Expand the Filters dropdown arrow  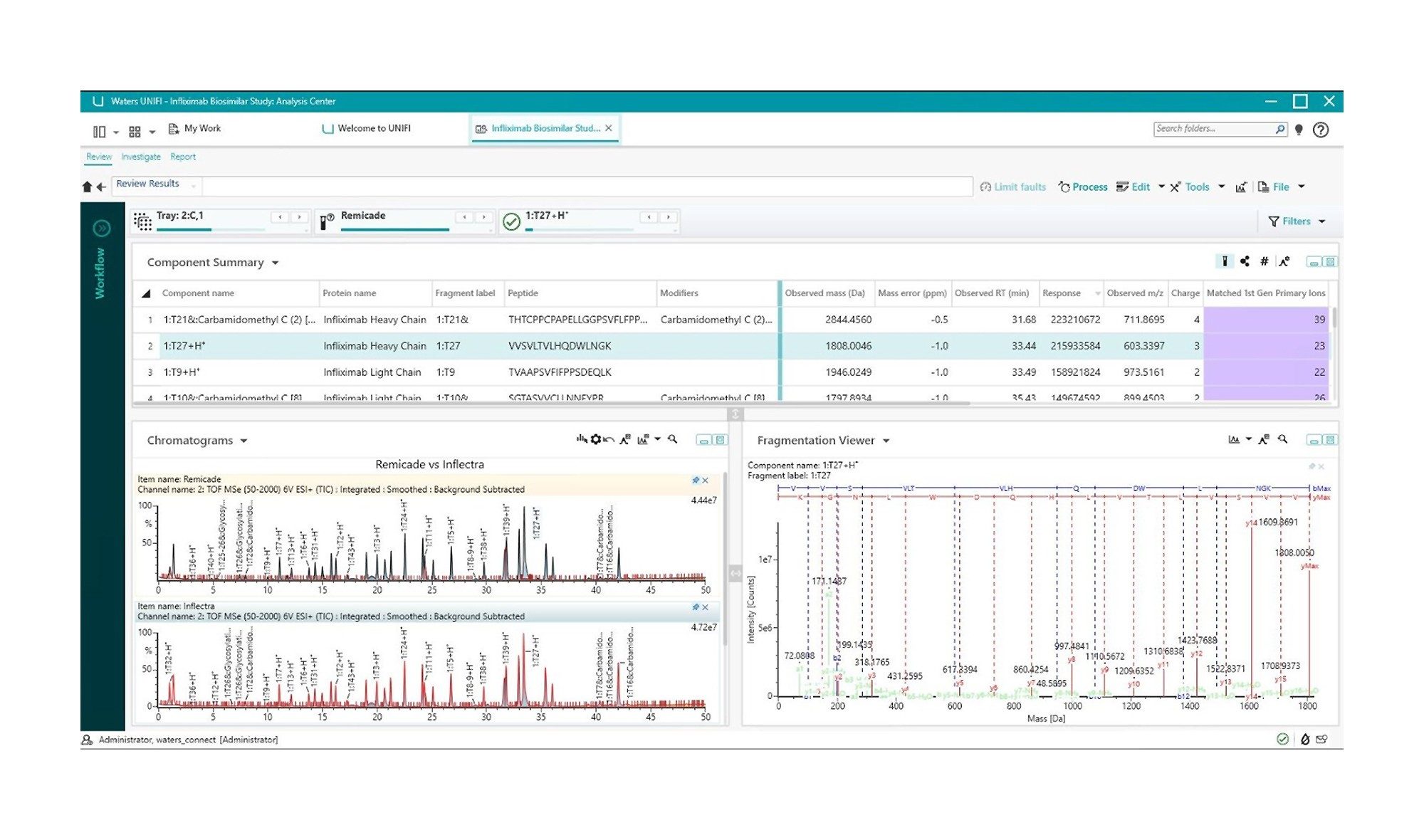point(1322,221)
